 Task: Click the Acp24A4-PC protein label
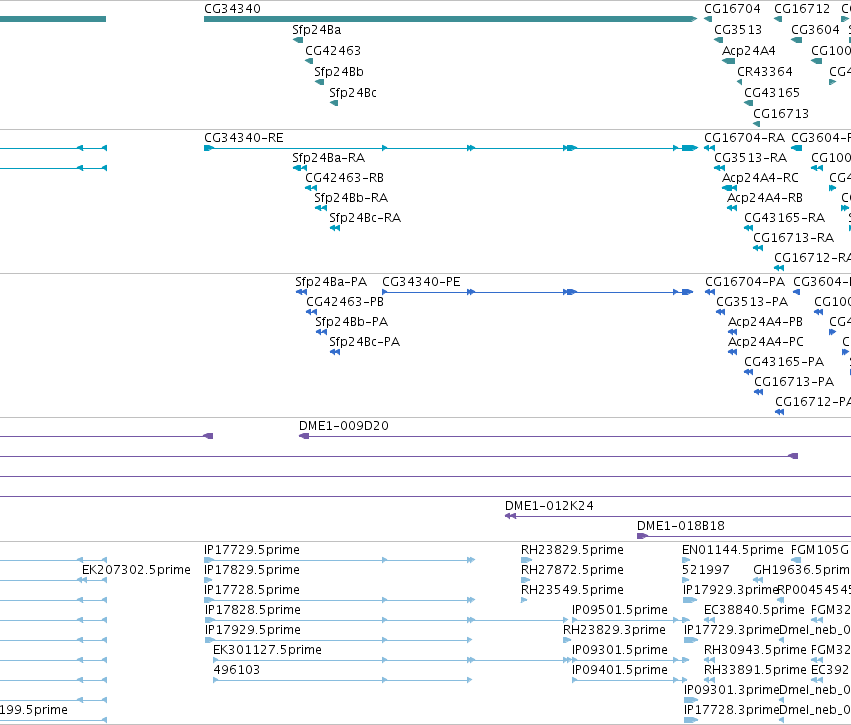coord(765,342)
